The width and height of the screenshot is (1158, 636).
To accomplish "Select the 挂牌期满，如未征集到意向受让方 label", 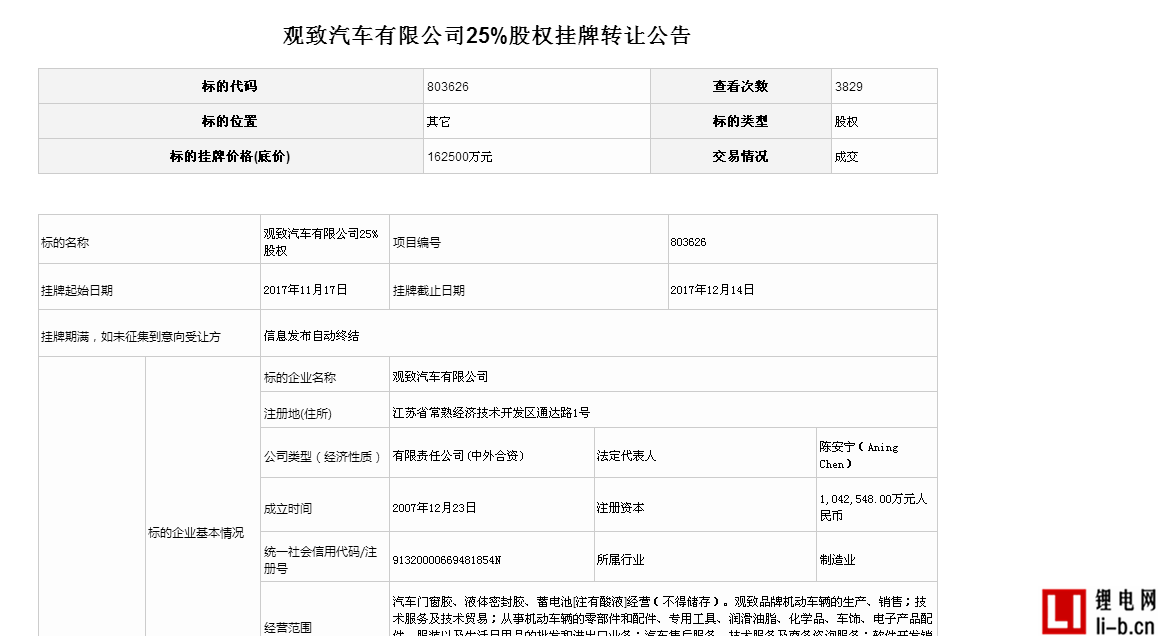I will pos(131,336).
